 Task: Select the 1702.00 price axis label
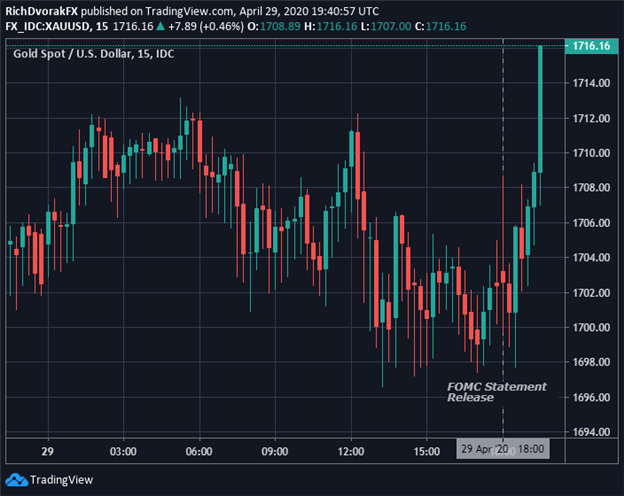[591, 293]
